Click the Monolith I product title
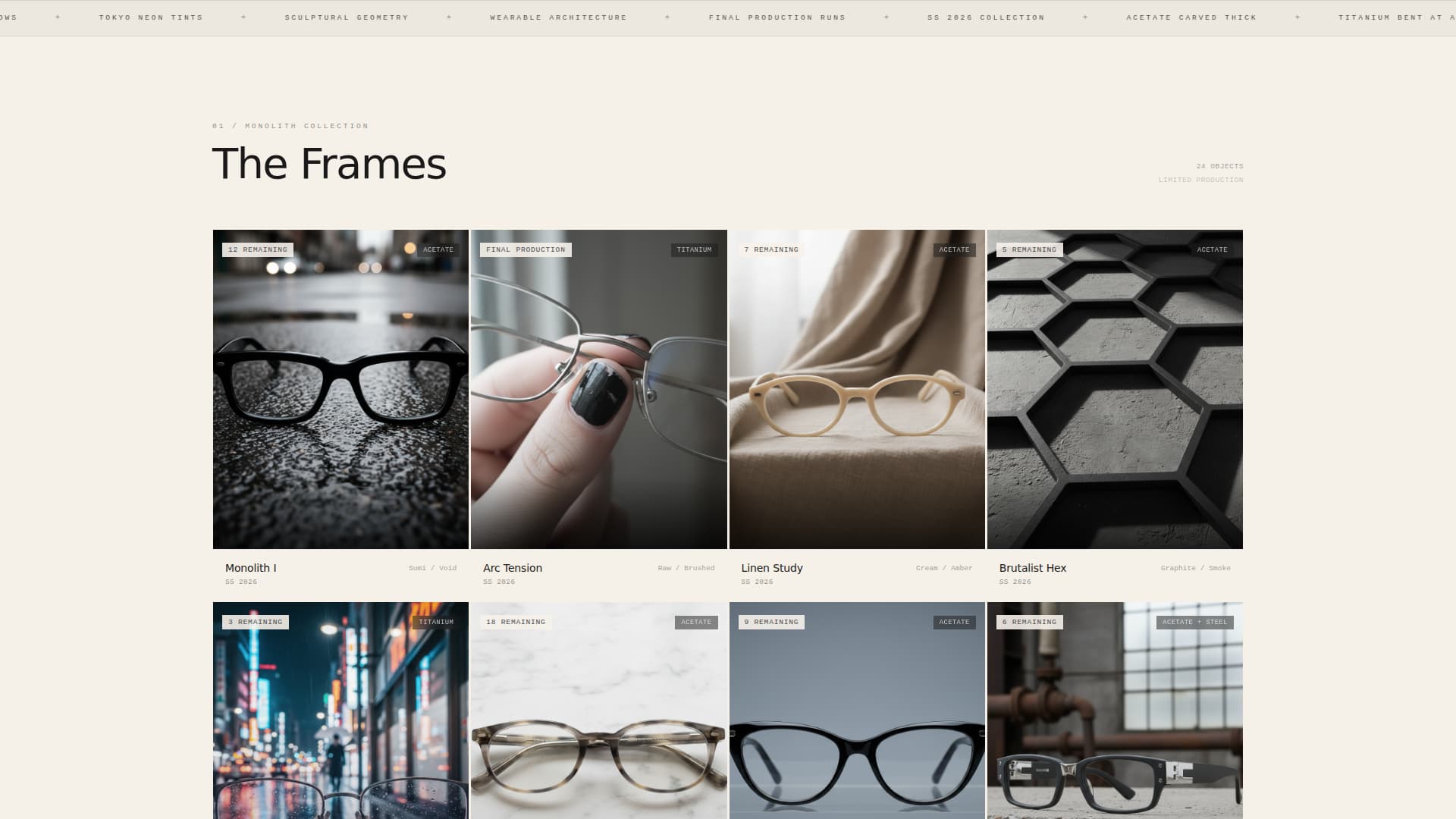This screenshot has height=819, width=1456. tap(251, 568)
